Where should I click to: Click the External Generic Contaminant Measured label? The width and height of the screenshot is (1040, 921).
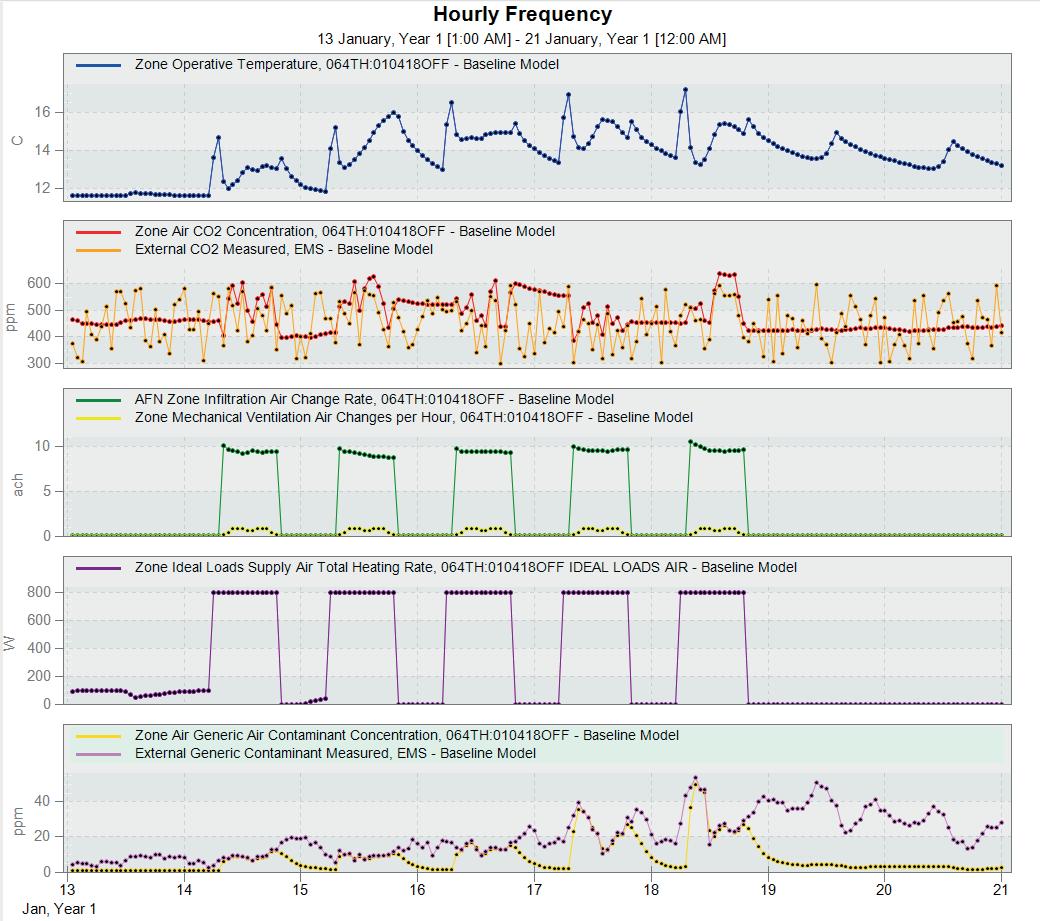[335, 753]
